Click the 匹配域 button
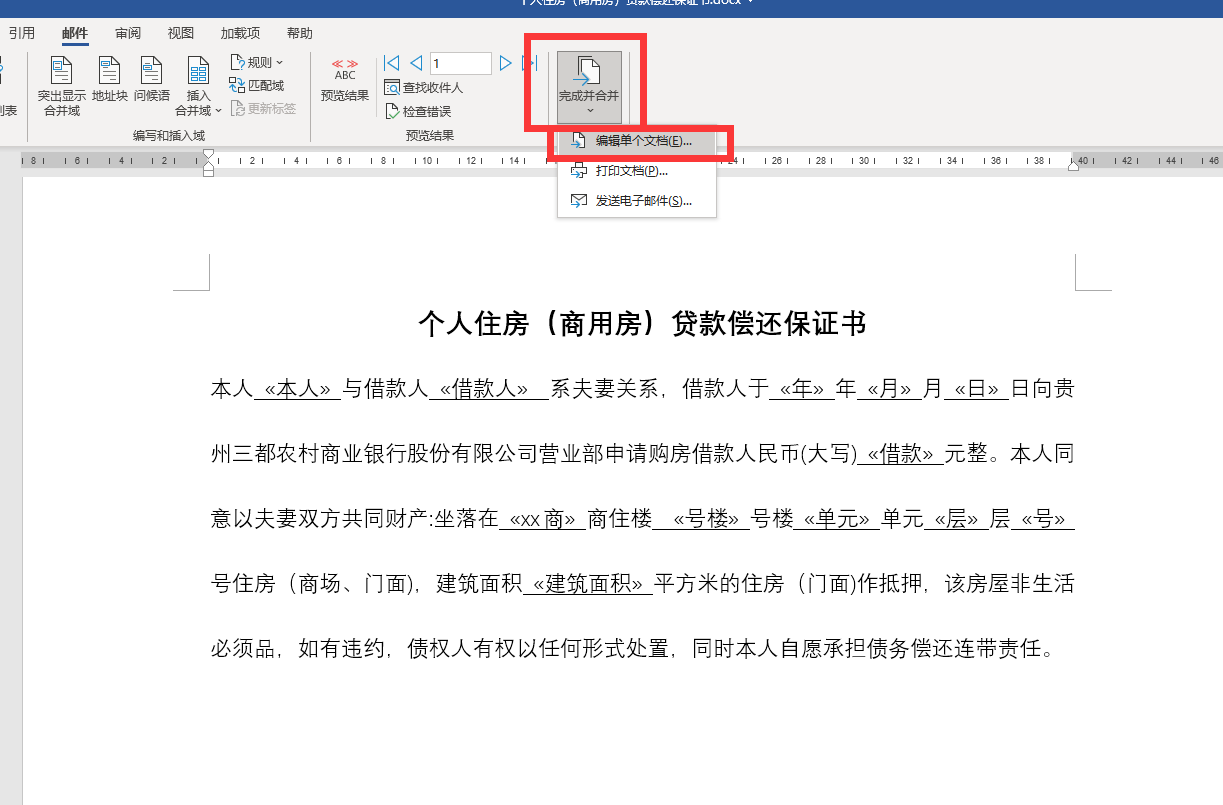Image resolution: width=1223 pixels, height=805 pixels. 257,85
